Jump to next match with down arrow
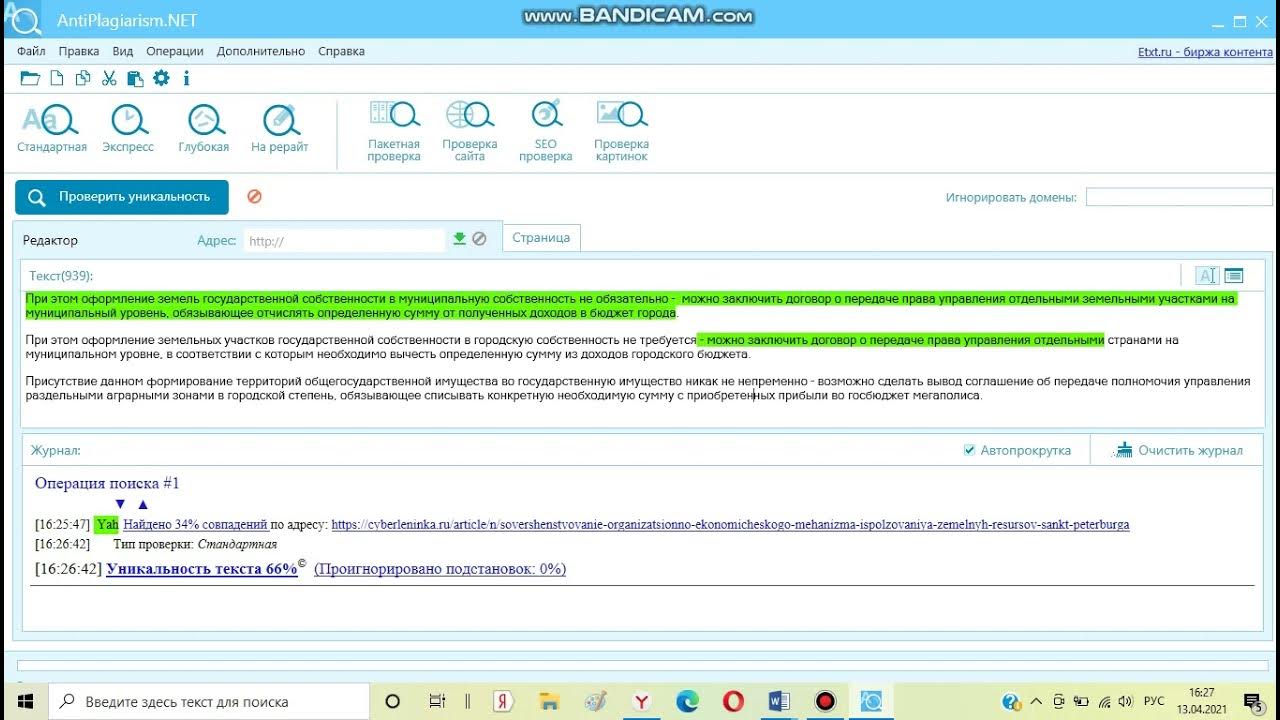The image size is (1280, 720). [121, 504]
